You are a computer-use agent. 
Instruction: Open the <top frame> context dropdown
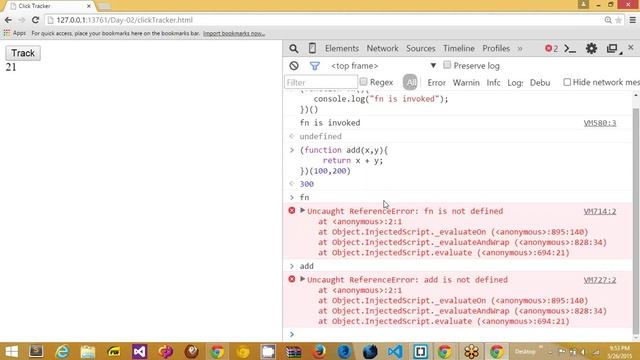coord(384,66)
